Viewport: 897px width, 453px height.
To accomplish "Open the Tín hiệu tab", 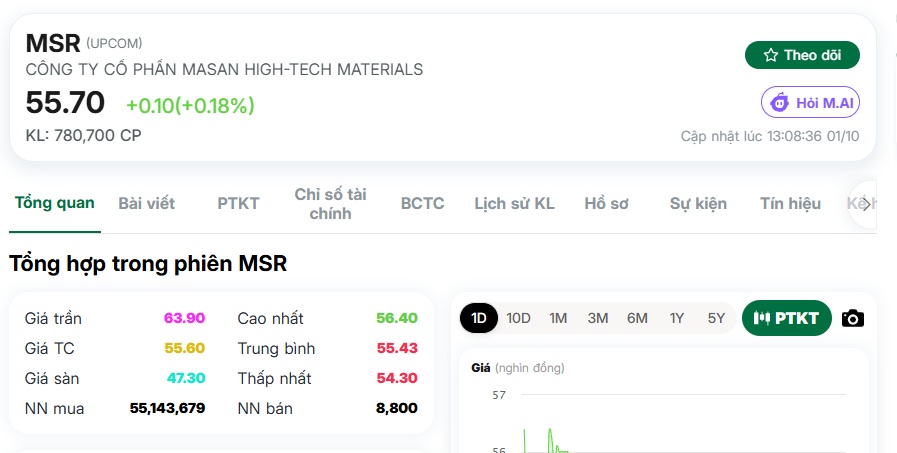I will coord(790,204).
